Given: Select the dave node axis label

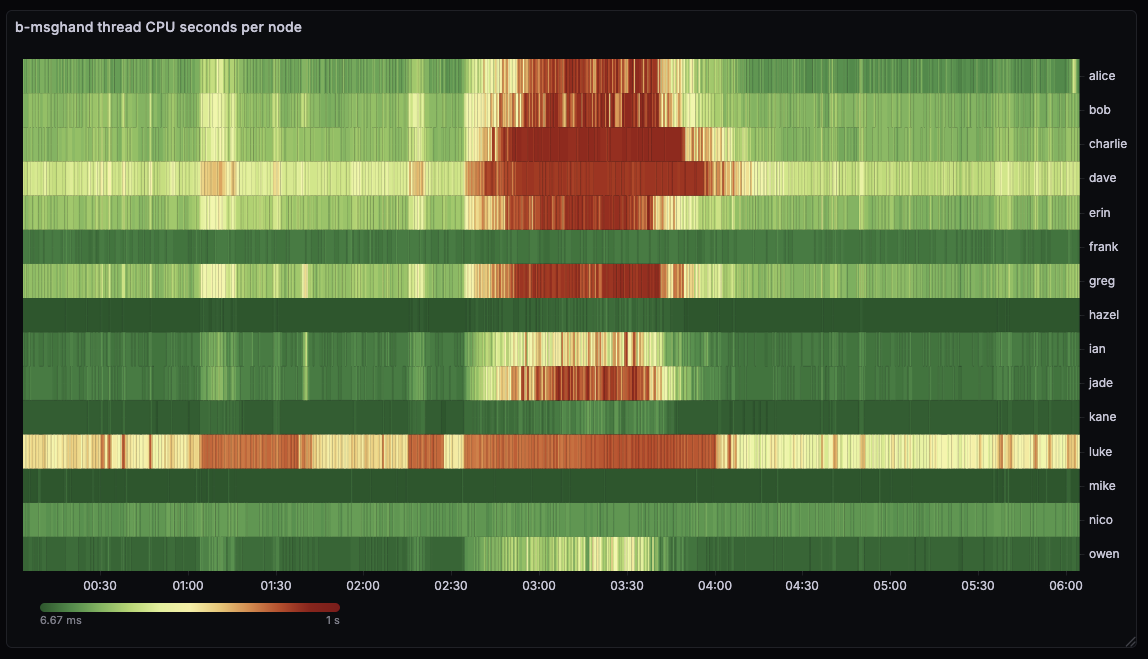Looking at the screenshot, I should [1102, 178].
